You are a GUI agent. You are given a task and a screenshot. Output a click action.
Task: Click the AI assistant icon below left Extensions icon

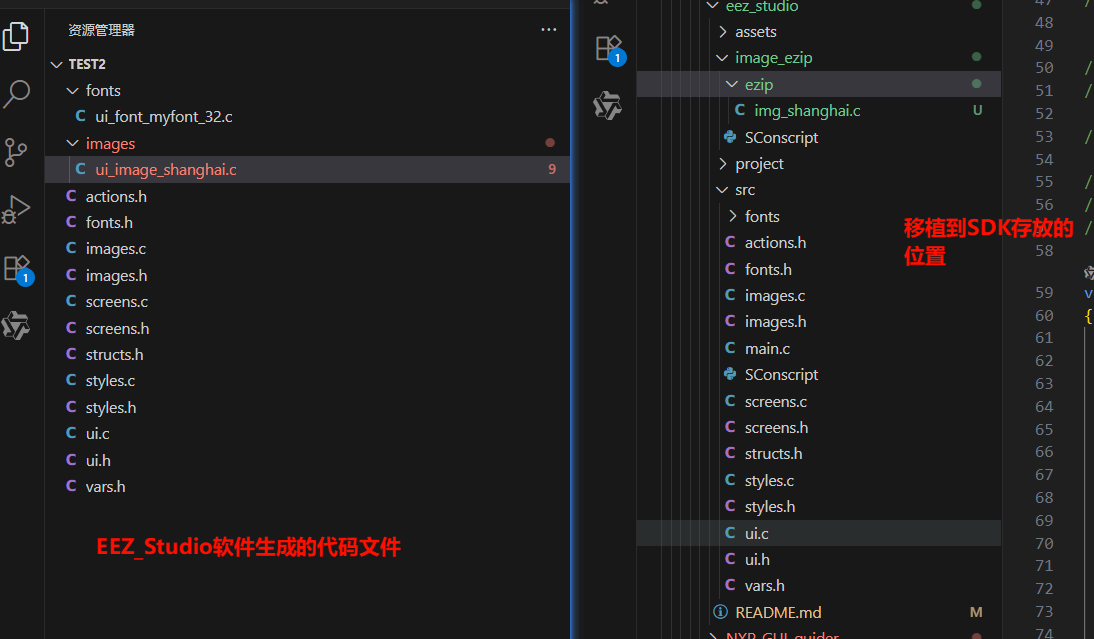point(17,326)
